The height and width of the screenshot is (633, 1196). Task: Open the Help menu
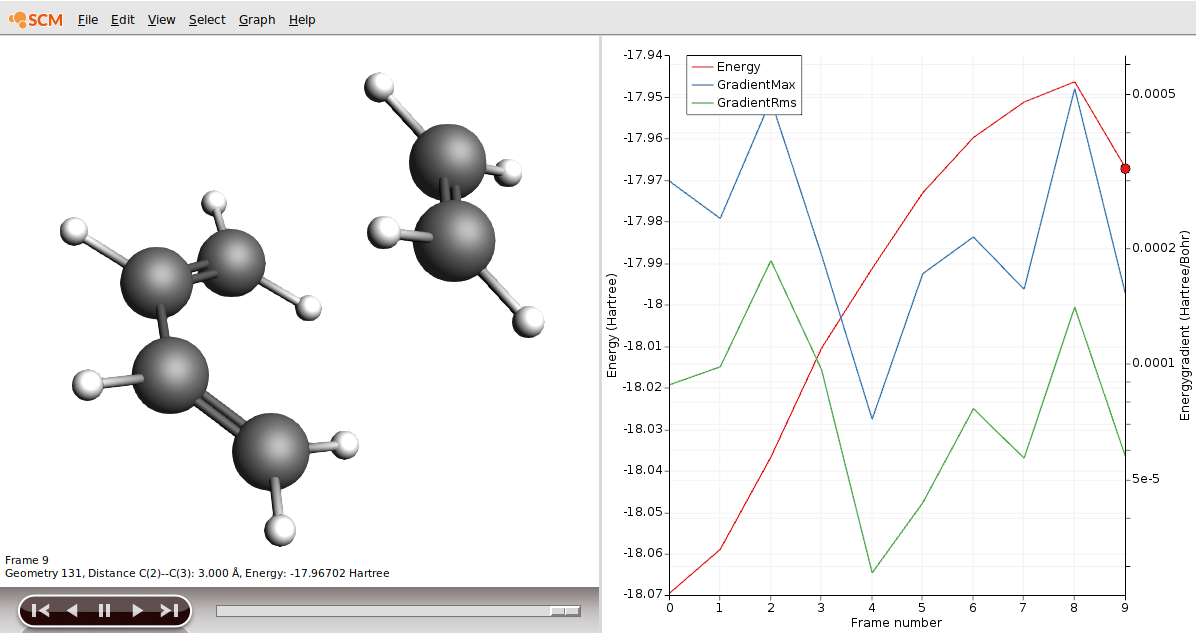point(302,20)
